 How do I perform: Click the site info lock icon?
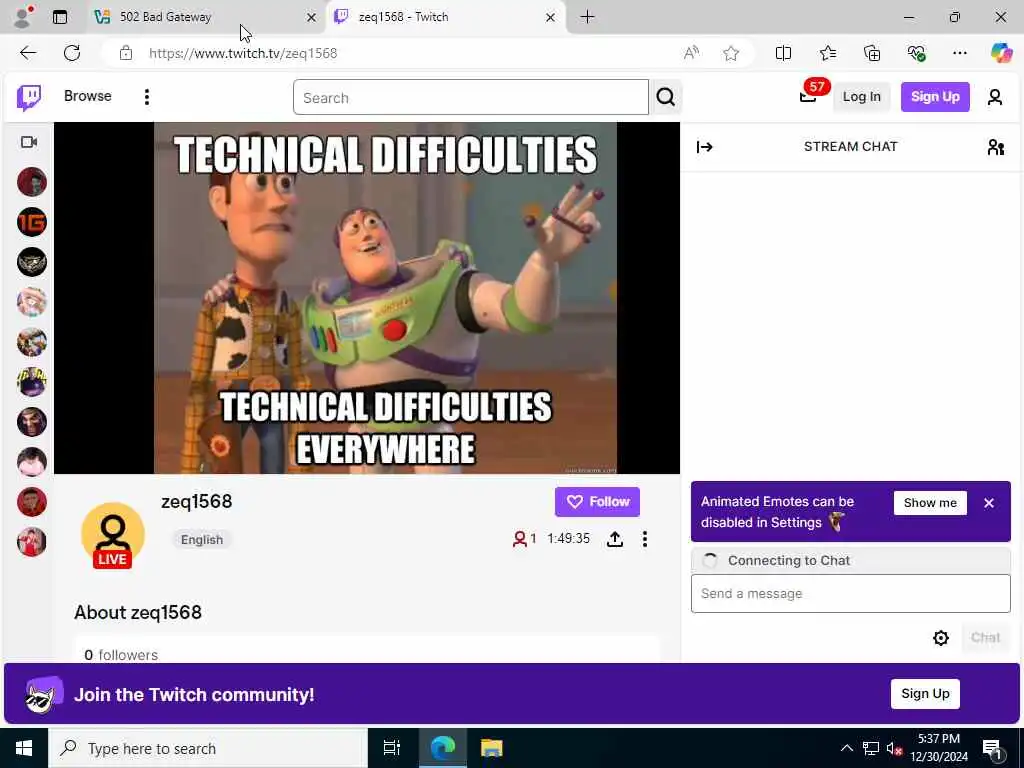126,53
